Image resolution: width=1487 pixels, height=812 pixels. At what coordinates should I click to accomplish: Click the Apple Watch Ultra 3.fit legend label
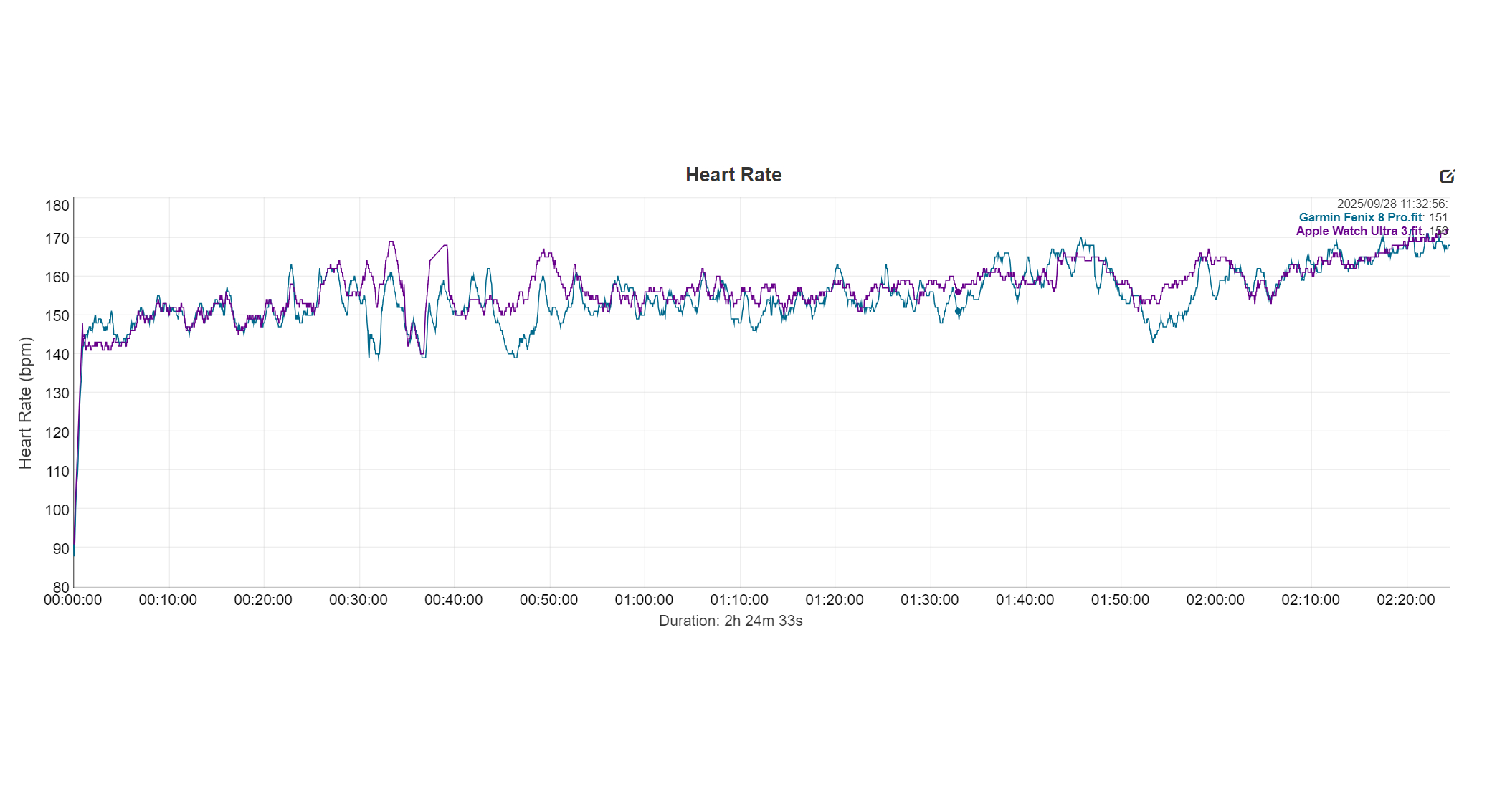pos(1359,231)
